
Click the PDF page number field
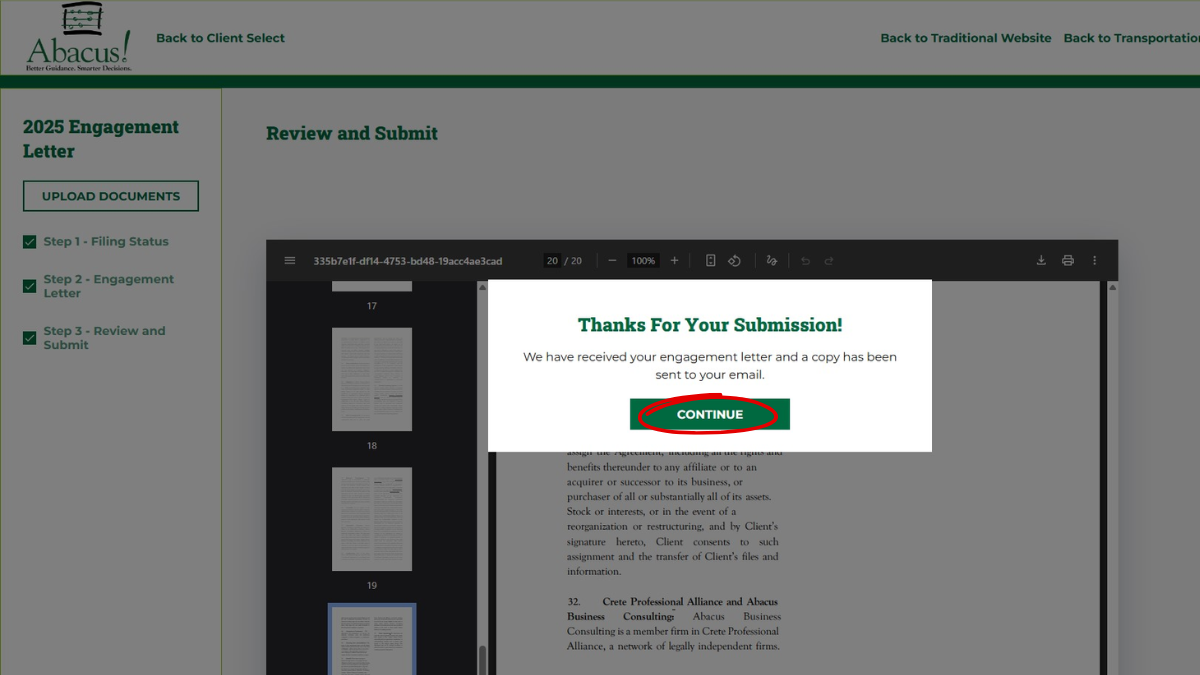point(552,261)
